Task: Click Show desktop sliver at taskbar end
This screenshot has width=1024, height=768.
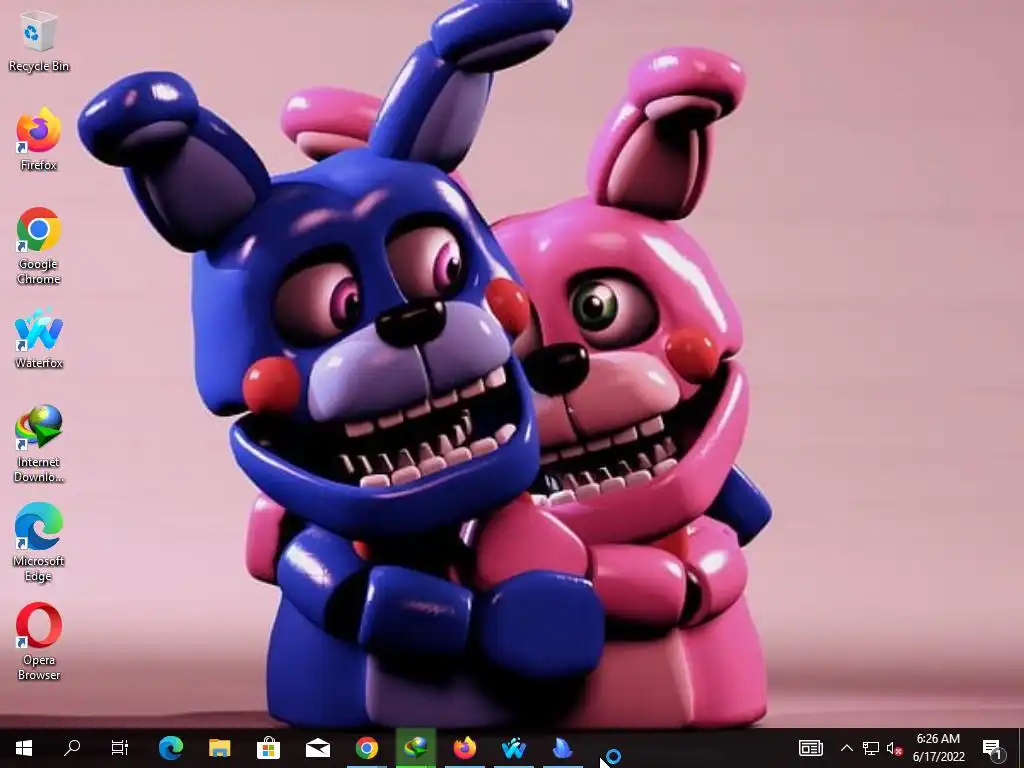Action: (x=1020, y=748)
